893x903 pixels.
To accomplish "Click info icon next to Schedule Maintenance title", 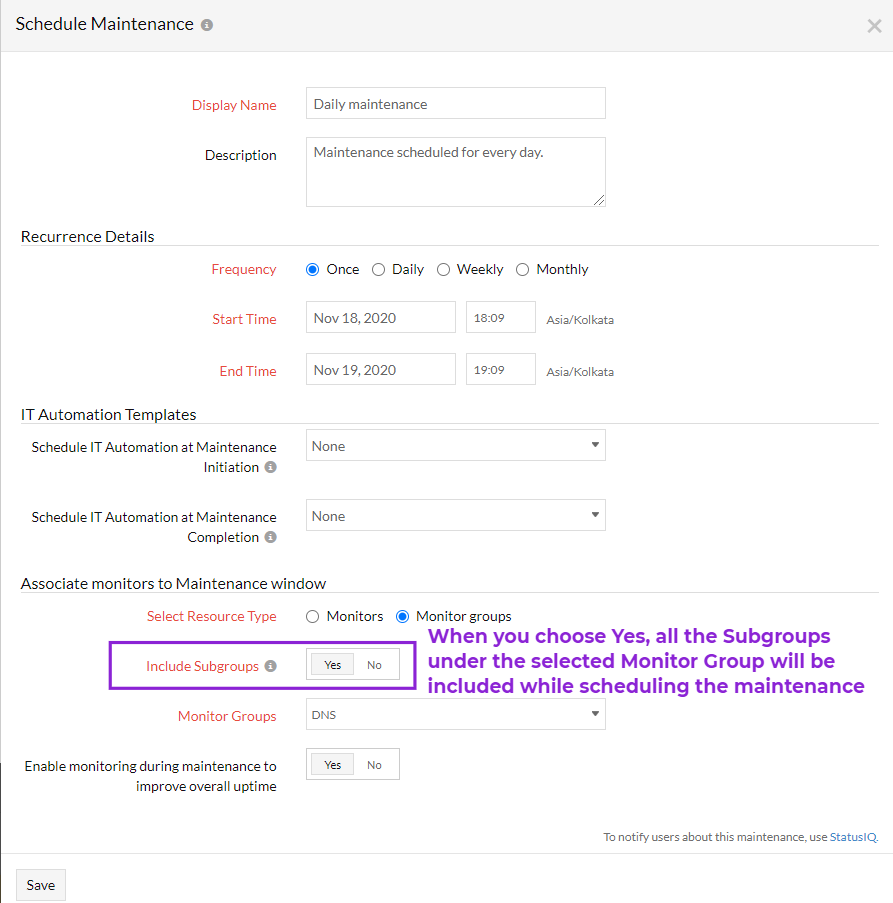I will pyautogui.click(x=207, y=25).
